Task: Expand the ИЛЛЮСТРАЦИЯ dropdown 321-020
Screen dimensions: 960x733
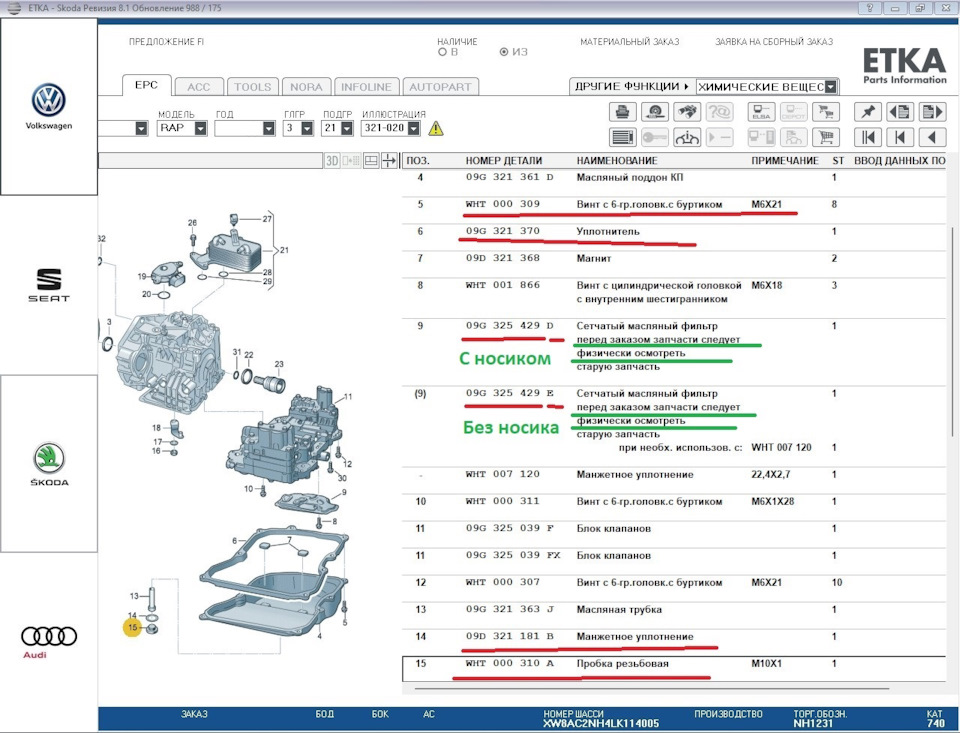Action: (x=415, y=128)
